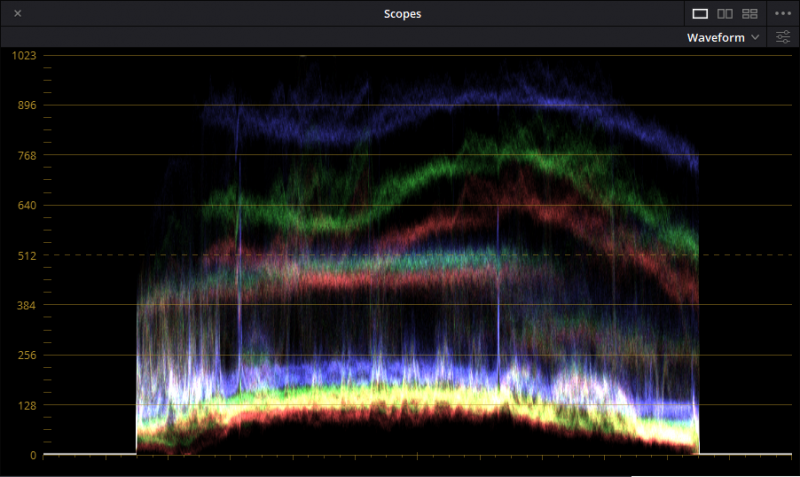Click the 768 scale label
This screenshot has width=800, height=477.
point(27,156)
